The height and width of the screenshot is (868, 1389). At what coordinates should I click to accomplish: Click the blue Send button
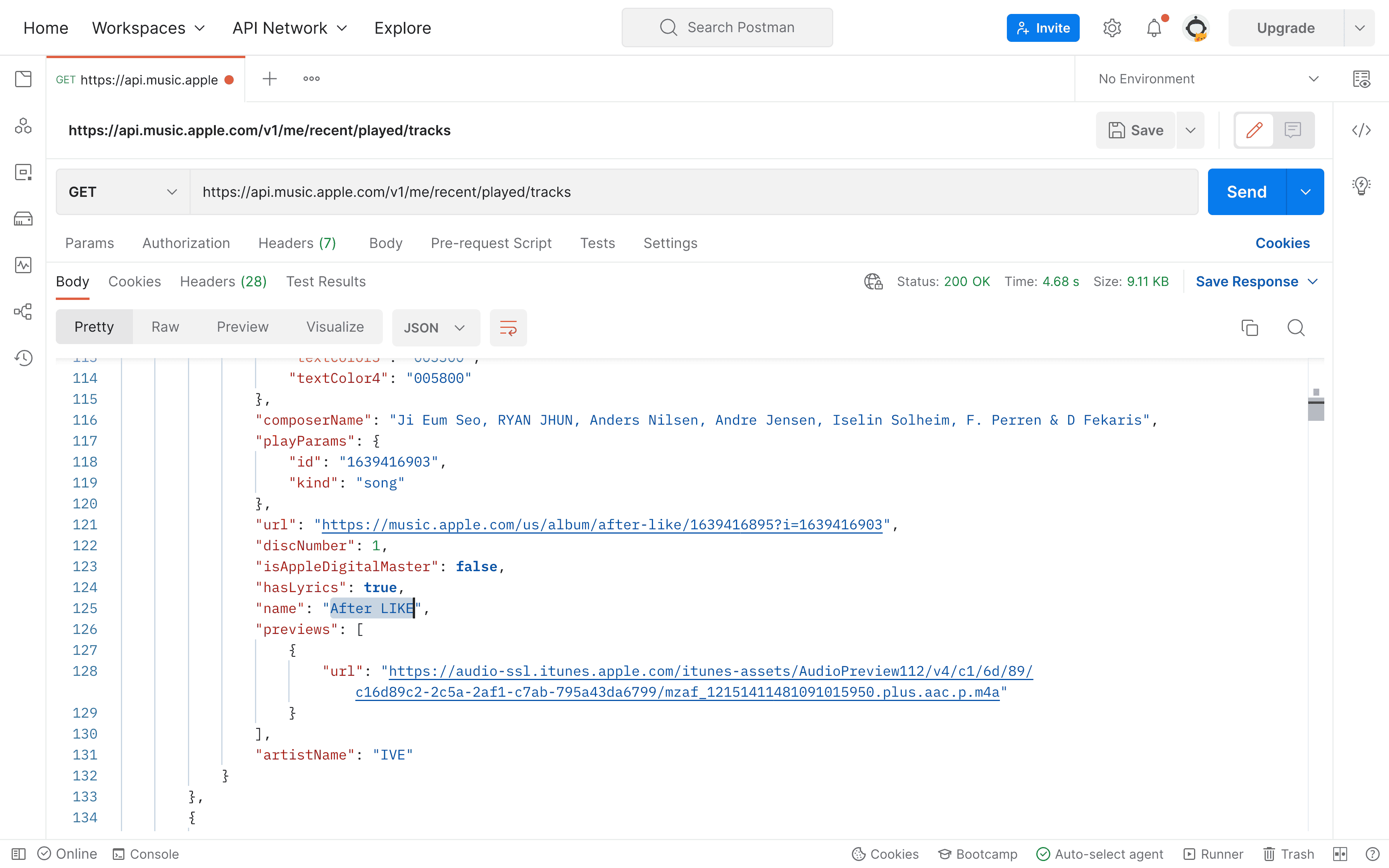point(1247,192)
